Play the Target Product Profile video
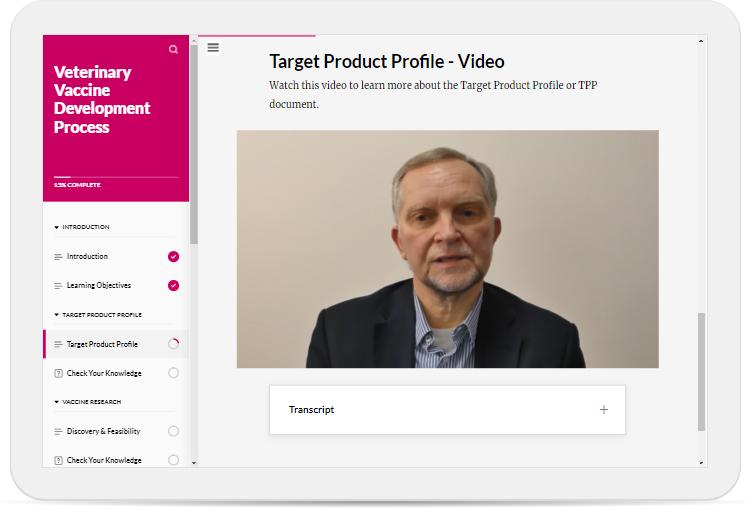The image size is (750, 510). pyautogui.click(x=447, y=249)
